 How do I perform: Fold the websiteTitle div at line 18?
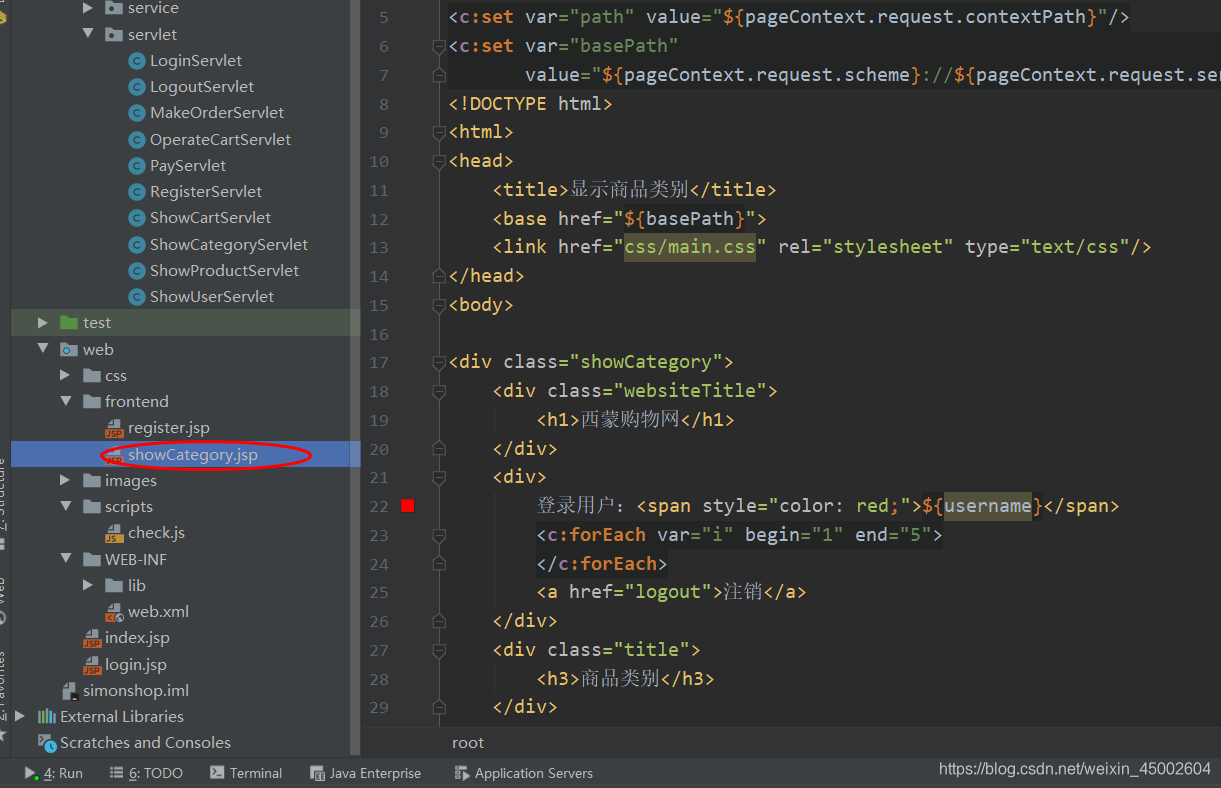438,391
